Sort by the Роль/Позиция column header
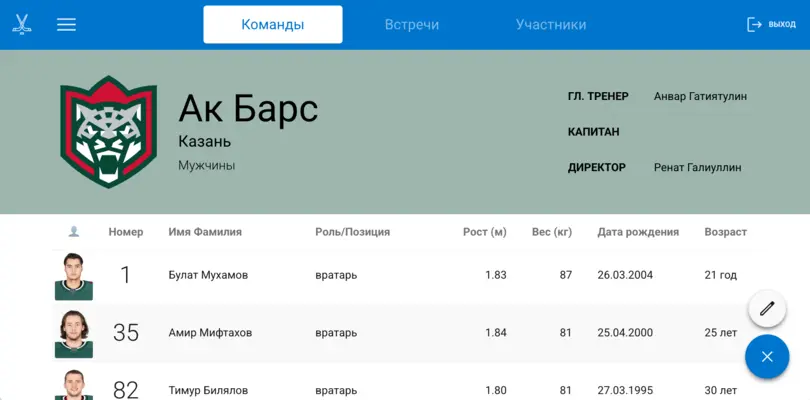The image size is (810, 400). coord(352,232)
